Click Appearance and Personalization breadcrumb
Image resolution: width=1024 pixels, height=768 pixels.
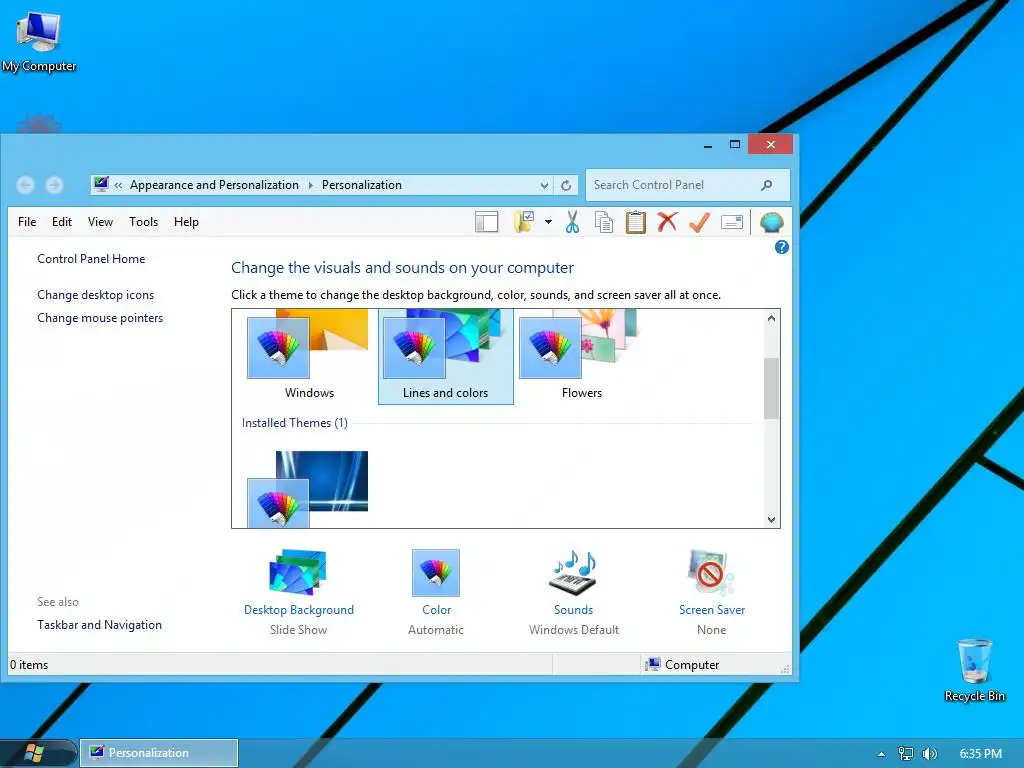point(214,185)
